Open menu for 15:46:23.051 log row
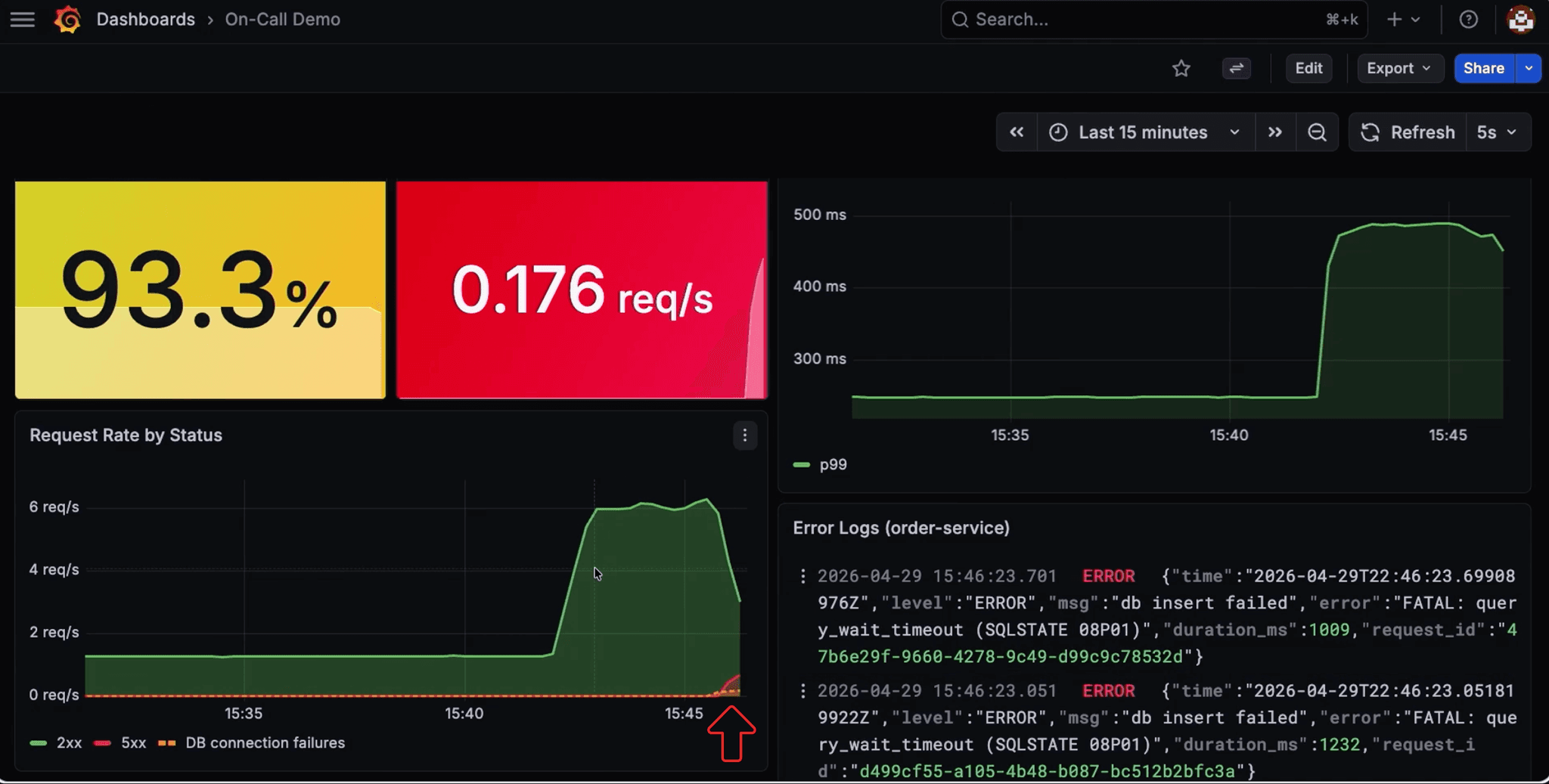The width and height of the screenshot is (1549, 784). 802,691
